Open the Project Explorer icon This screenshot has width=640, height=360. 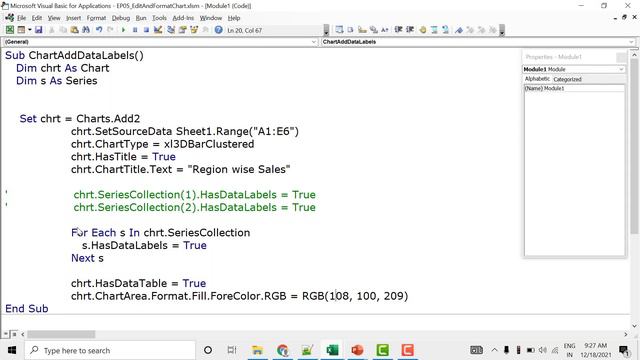click(x=171, y=30)
